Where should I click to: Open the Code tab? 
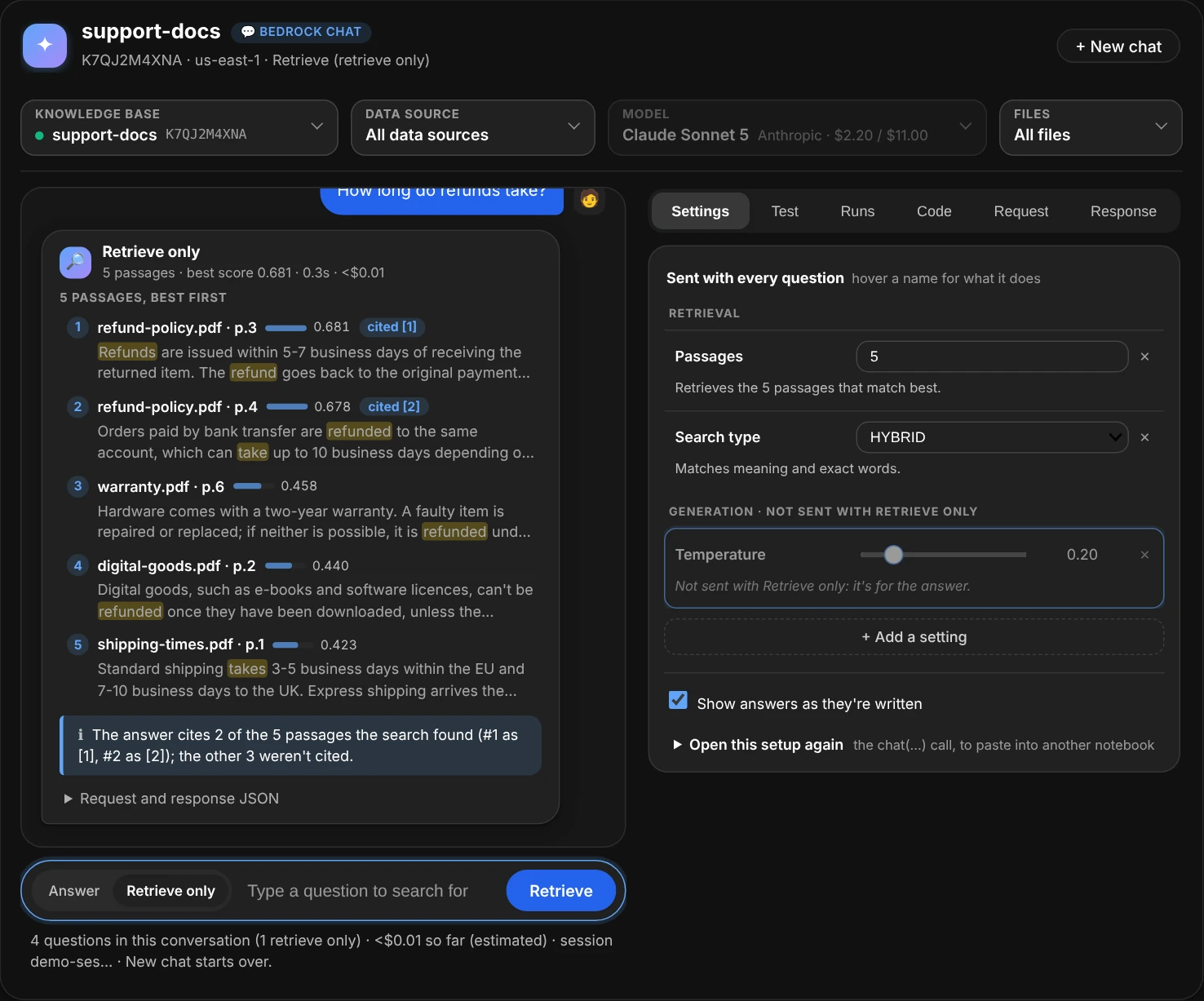pyautogui.click(x=934, y=211)
